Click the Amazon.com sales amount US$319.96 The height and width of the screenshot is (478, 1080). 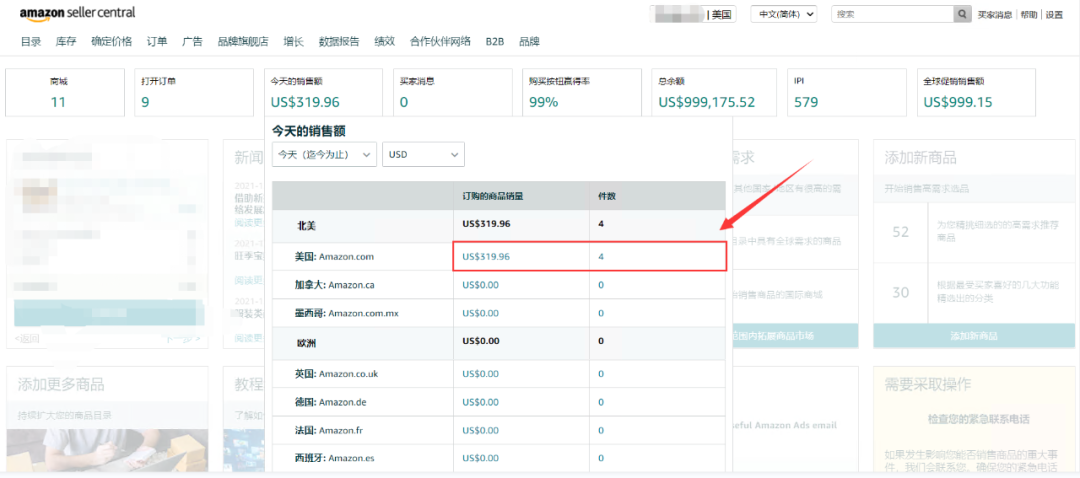click(x=486, y=257)
